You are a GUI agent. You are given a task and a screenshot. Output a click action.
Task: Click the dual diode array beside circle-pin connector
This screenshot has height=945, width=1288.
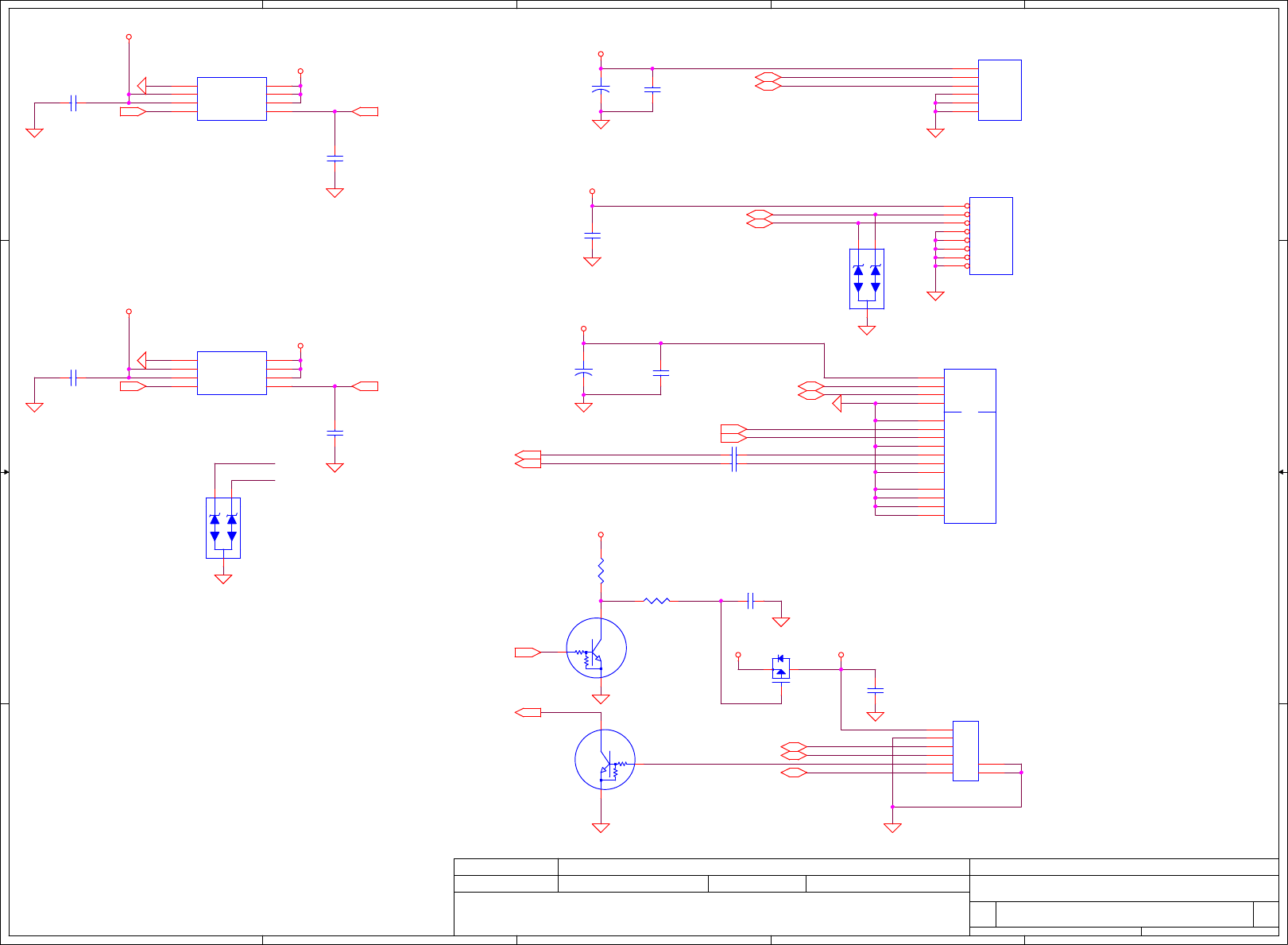pos(867,279)
